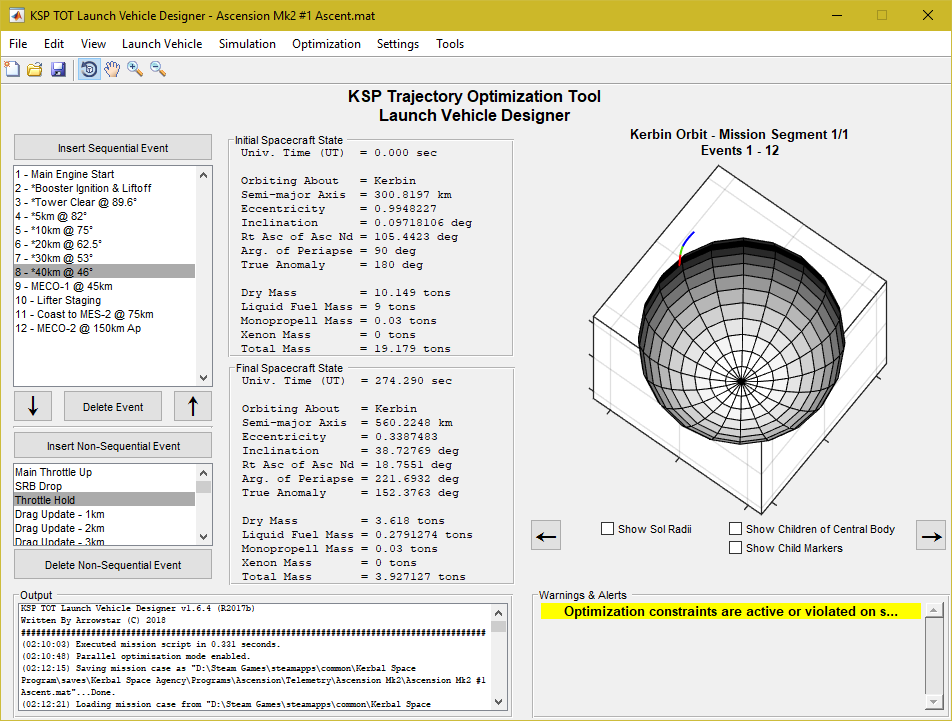
Task: Toggle the Rotate 3D toolbar icon
Action: point(89,69)
